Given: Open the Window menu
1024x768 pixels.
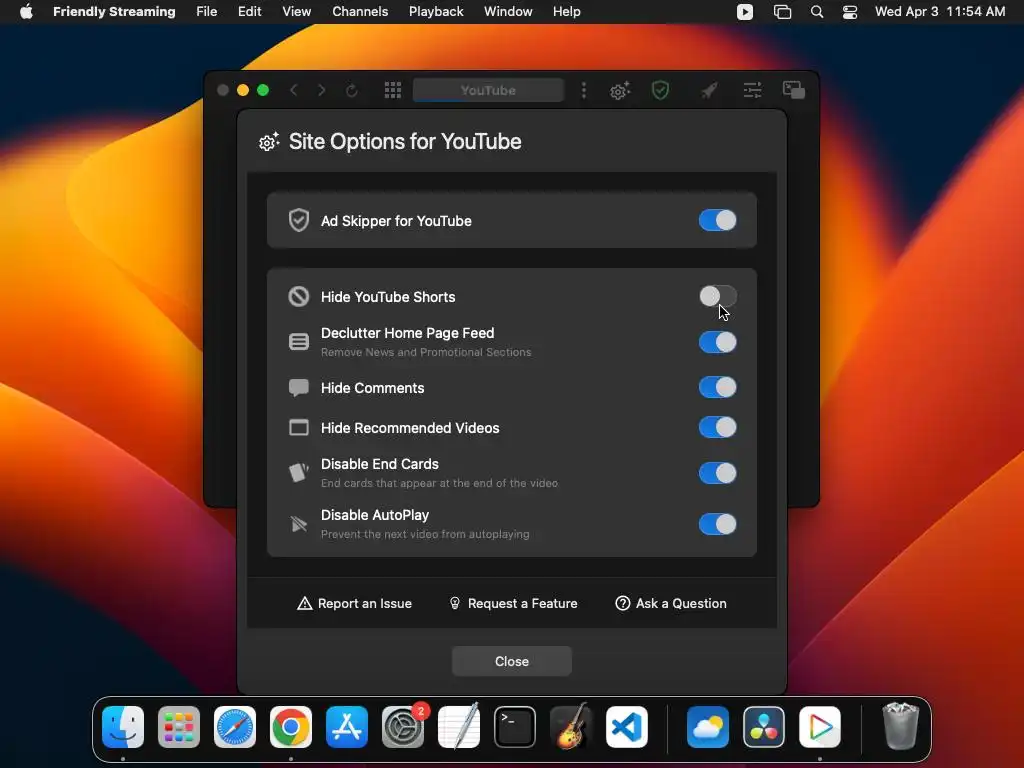Looking at the screenshot, I should [x=508, y=11].
